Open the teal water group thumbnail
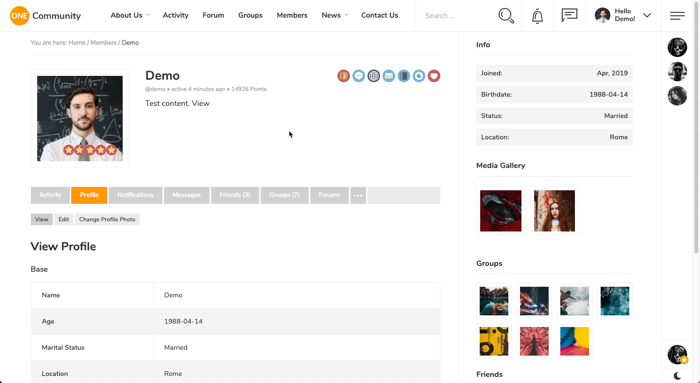The width and height of the screenshot is (700, 383). 615,301
